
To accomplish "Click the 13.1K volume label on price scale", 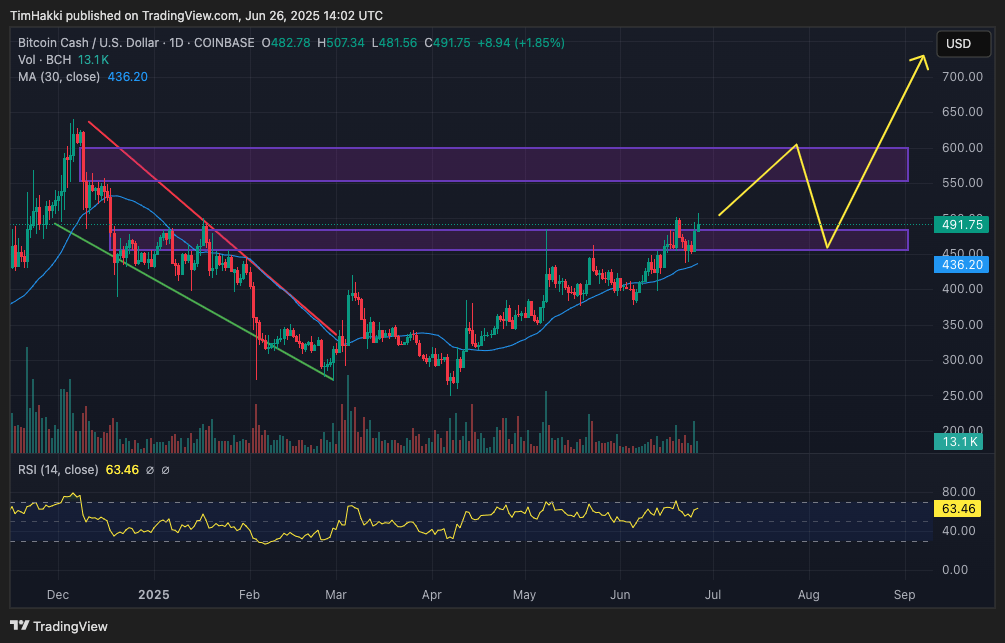I will (960, 441).
